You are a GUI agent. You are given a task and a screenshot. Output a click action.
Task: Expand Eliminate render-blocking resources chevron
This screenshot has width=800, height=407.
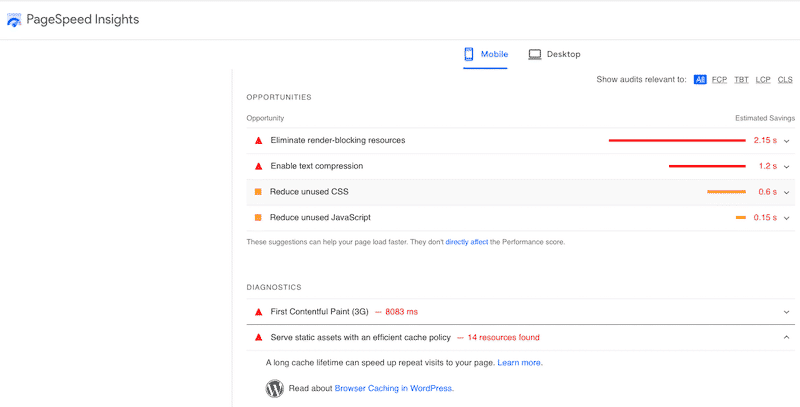787,141
